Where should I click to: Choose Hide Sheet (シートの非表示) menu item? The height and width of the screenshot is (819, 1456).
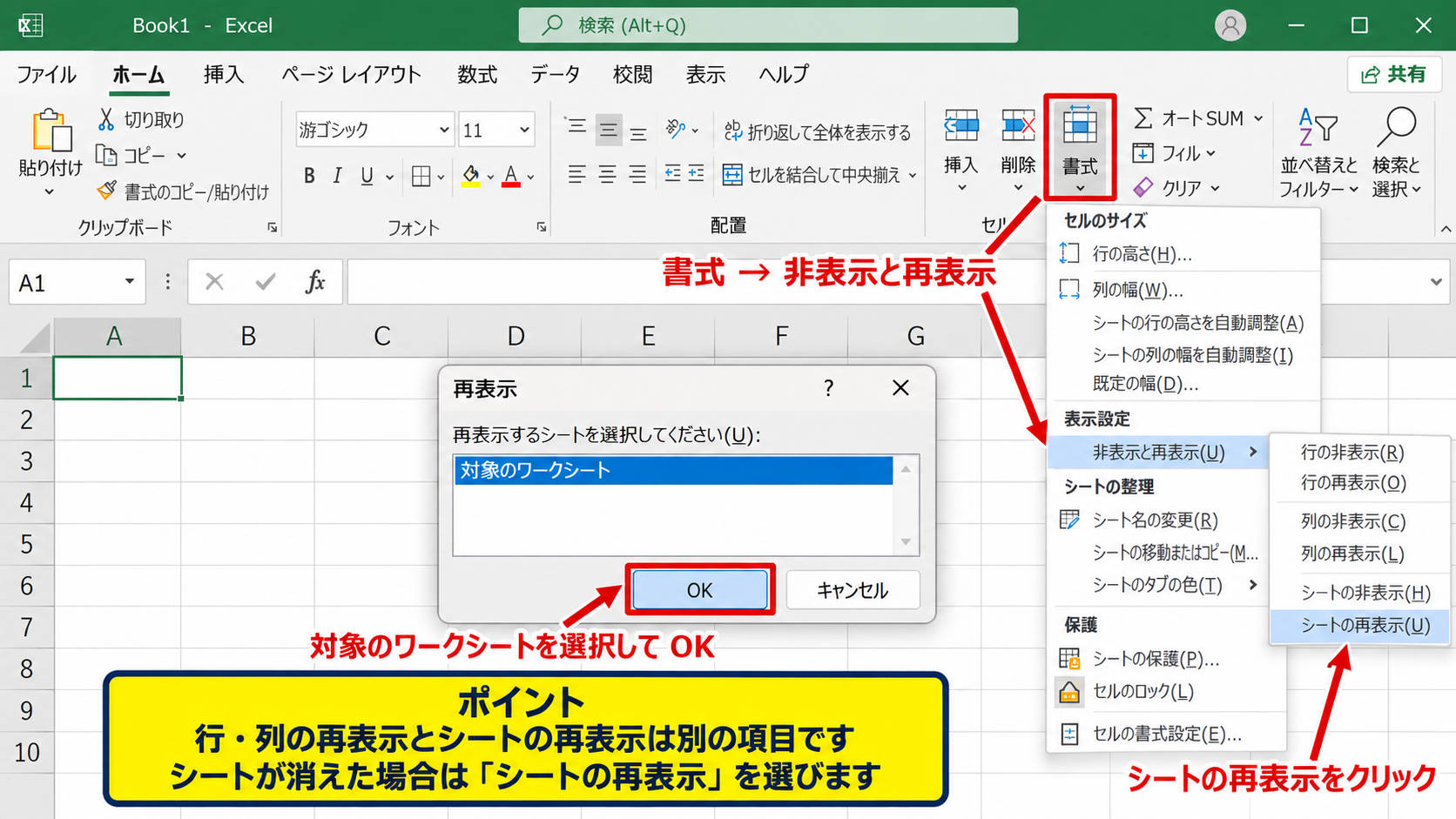pyautogui.click(x=1359, y=593)
